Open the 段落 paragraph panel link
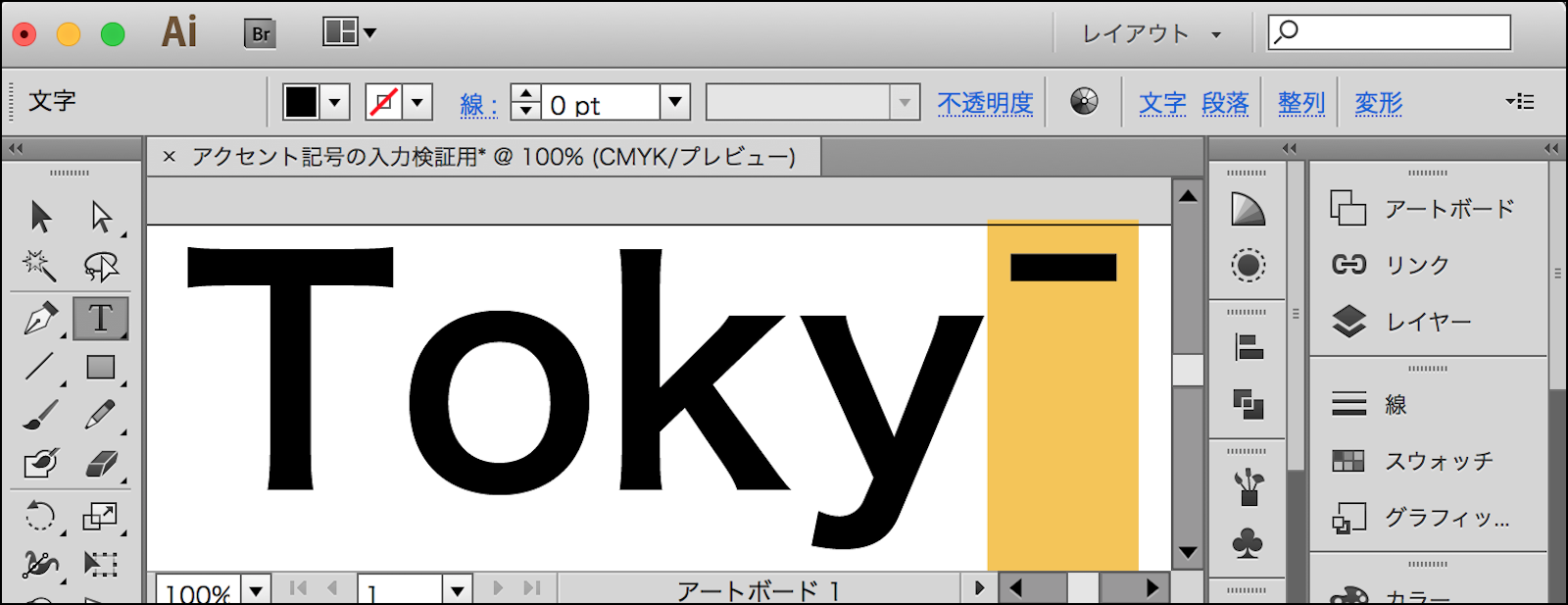 click(1225, 103)
